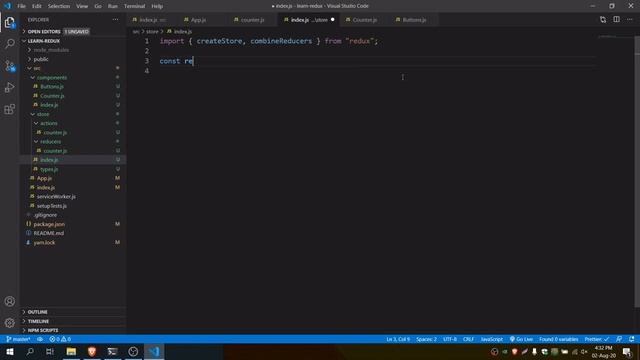Screen dimensions: 640x360
Task: Split the editor to the right
Action: click(x=616, y=20)
